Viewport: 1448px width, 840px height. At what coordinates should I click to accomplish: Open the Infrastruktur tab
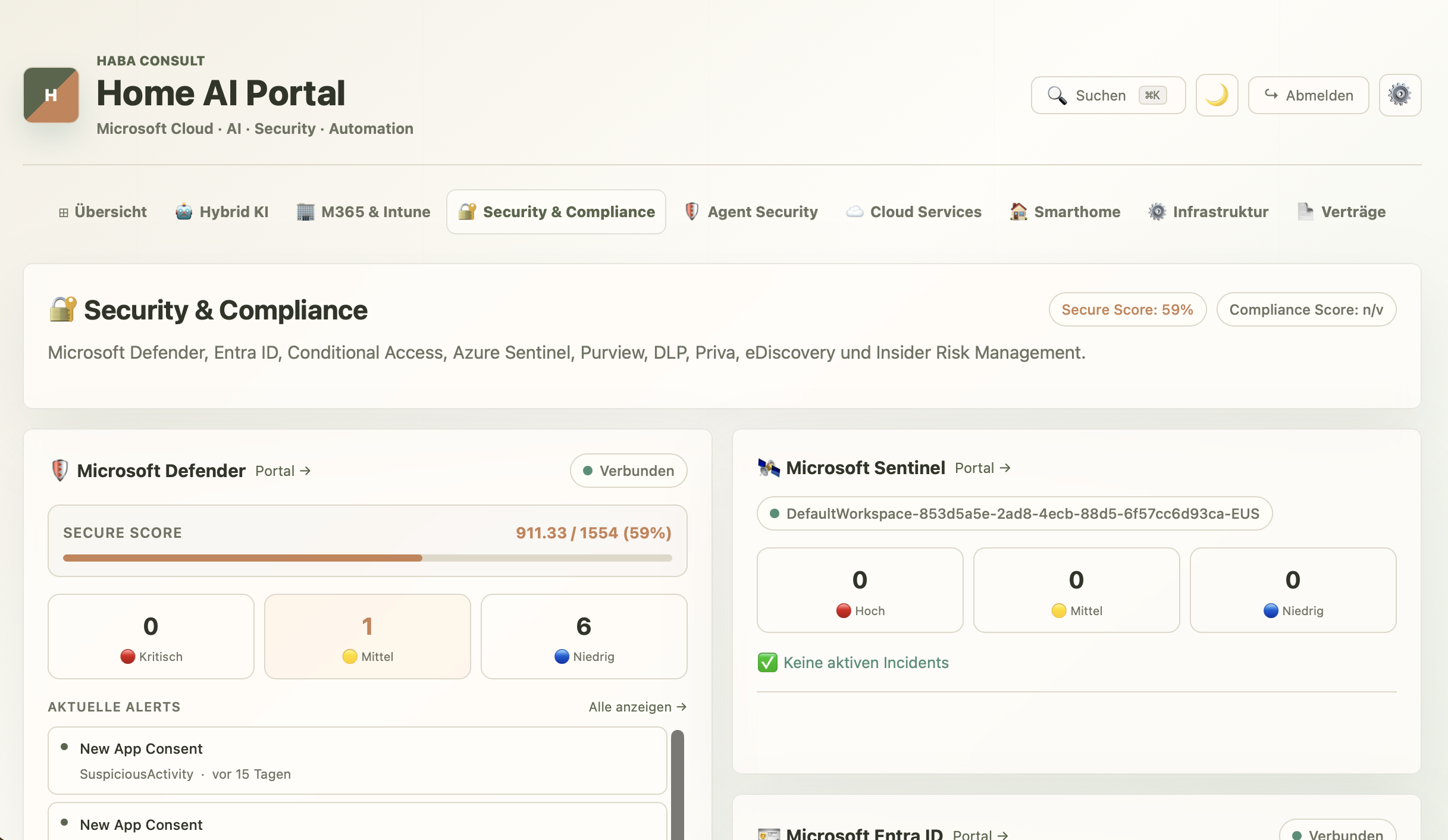[x=1208, y=212]
